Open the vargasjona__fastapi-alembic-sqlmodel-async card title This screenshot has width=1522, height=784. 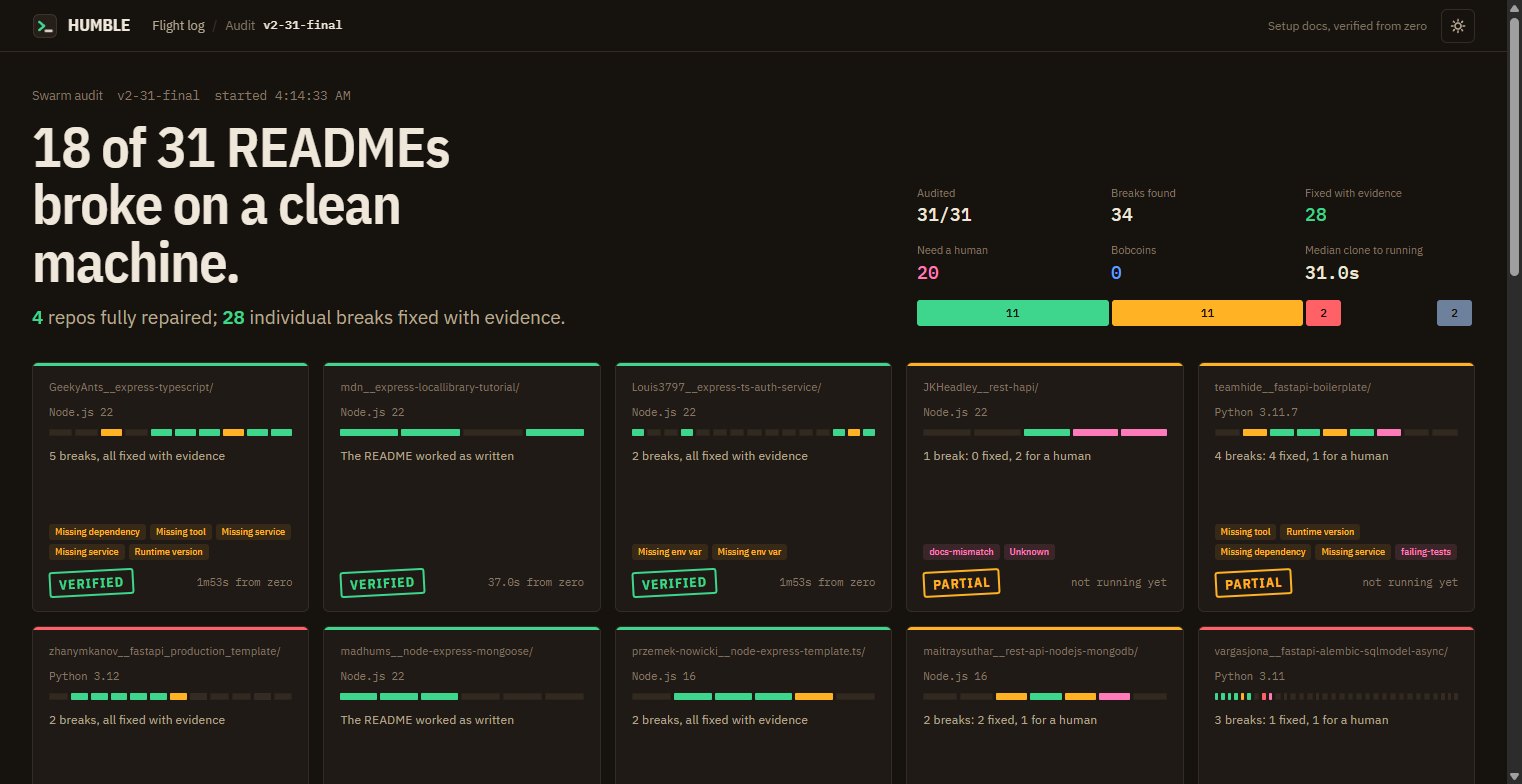1331,651
